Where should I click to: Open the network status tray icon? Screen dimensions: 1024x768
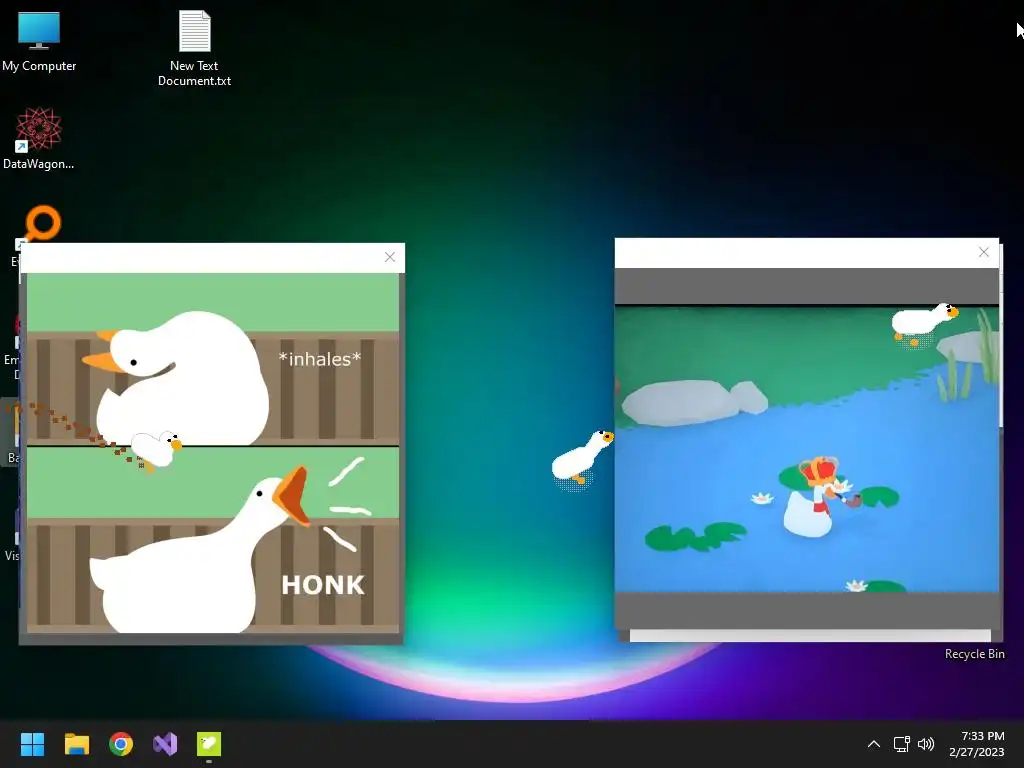[902, 744]
